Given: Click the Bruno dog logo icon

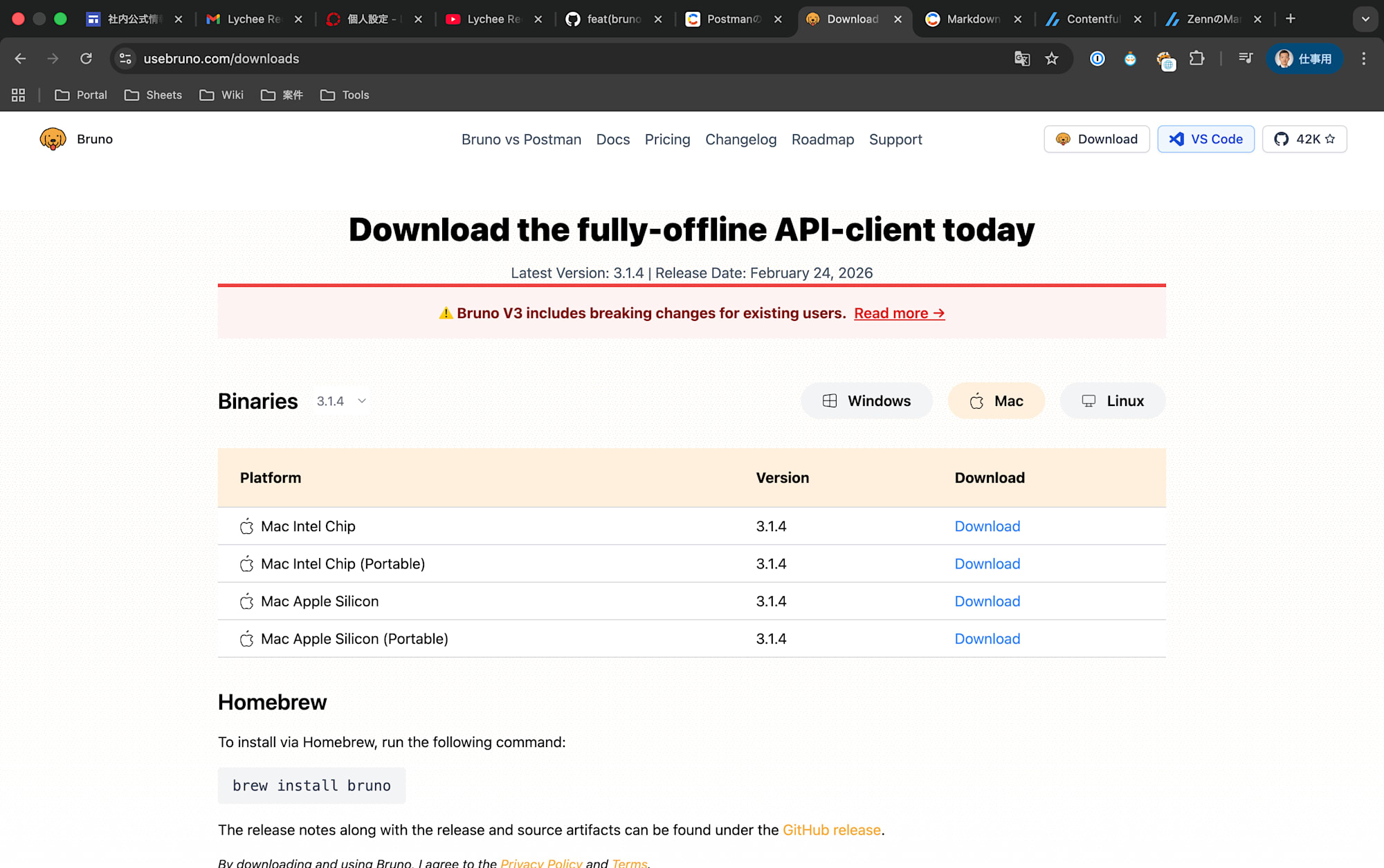Looking at the screenshot, I should click(x=53, y=139).
